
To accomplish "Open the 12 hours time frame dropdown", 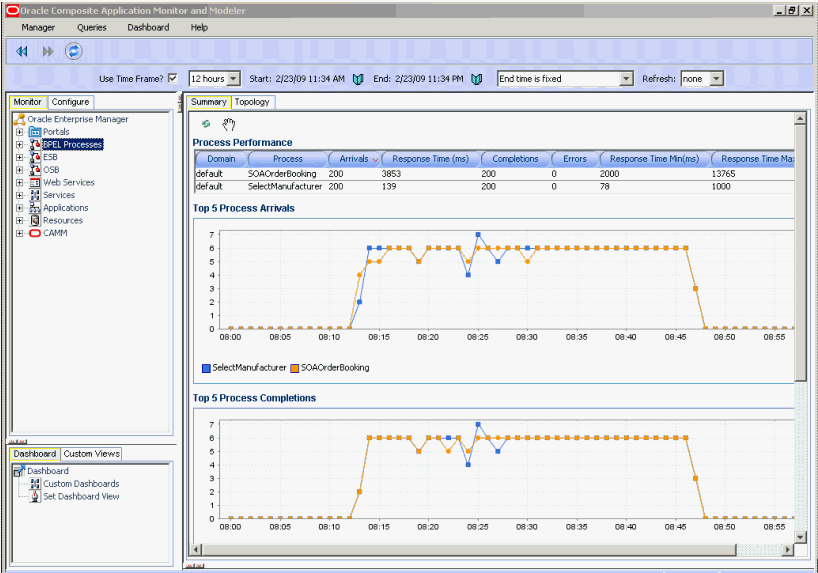I will [233, 79].
